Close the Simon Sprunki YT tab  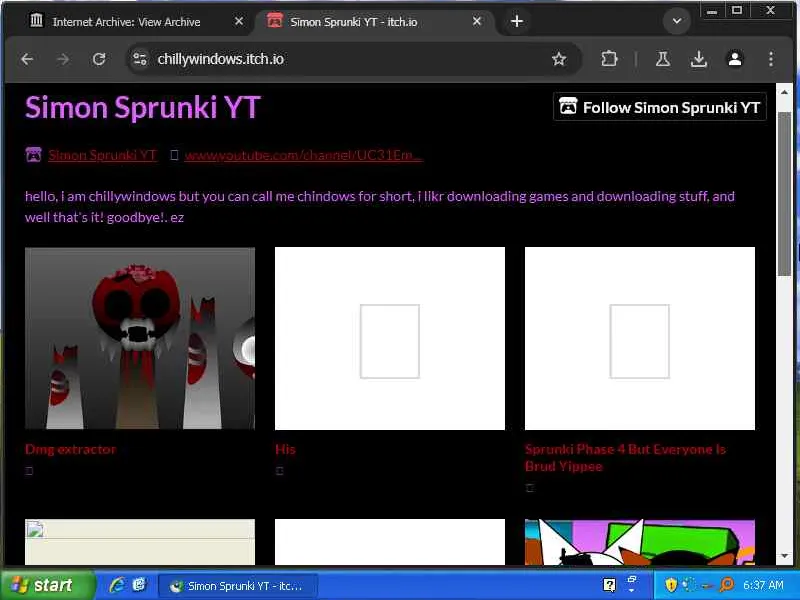(x=477, y=21)
